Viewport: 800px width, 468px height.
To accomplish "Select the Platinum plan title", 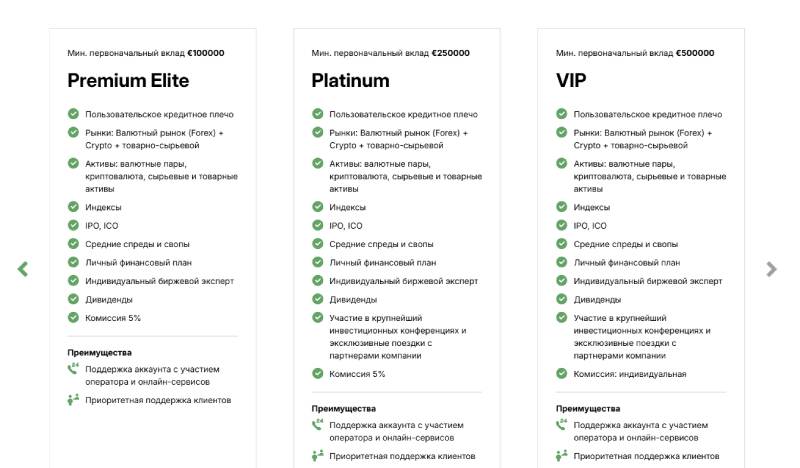I will (x=350, y=81).
